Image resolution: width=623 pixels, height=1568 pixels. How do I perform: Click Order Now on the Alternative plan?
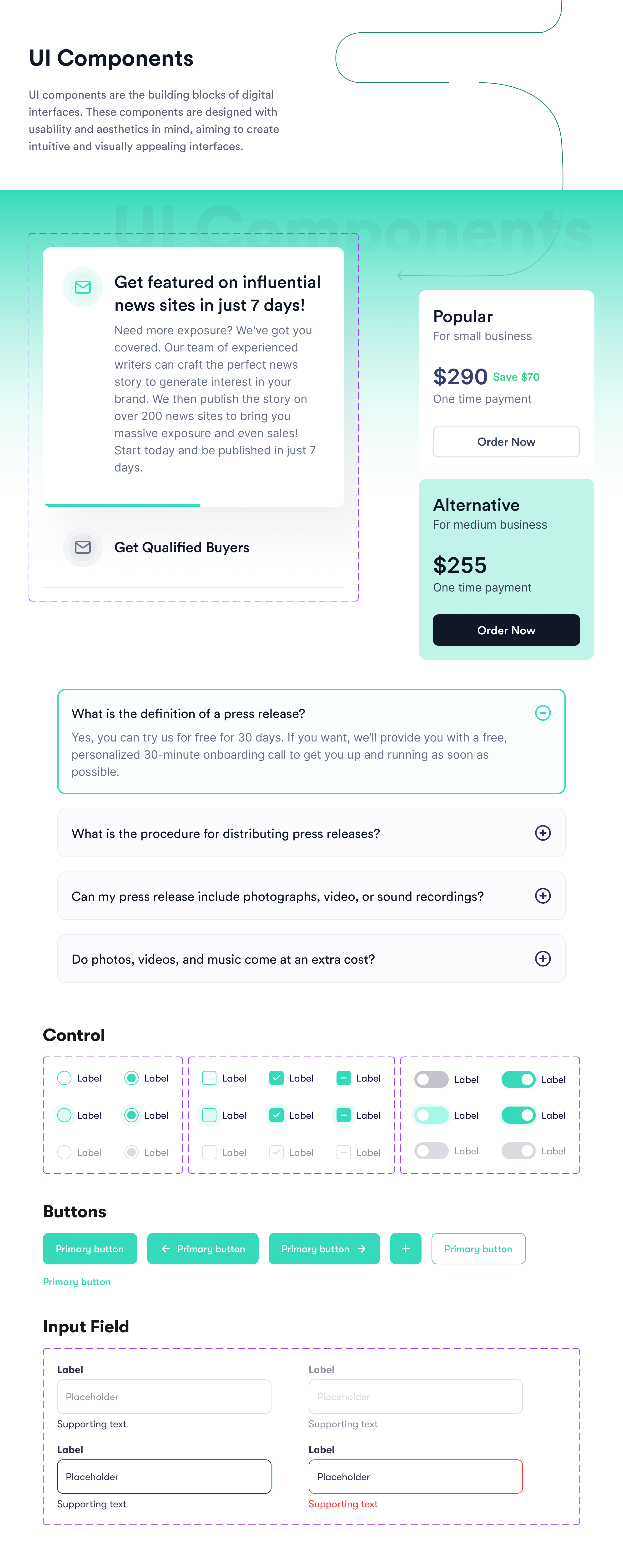pyautogui.click(x=506, y=630)
